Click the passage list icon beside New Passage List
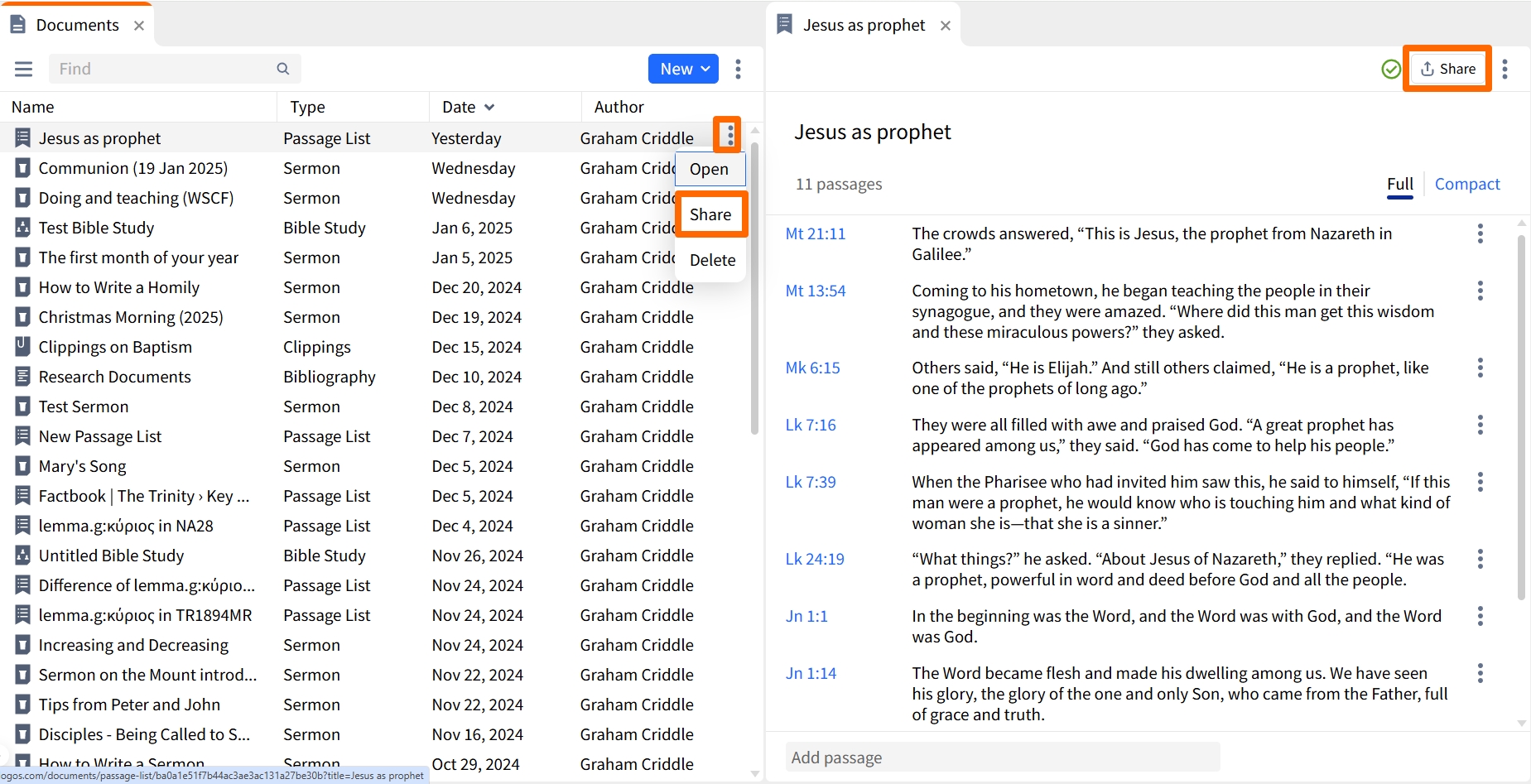1531x784 pixels. 22,436
